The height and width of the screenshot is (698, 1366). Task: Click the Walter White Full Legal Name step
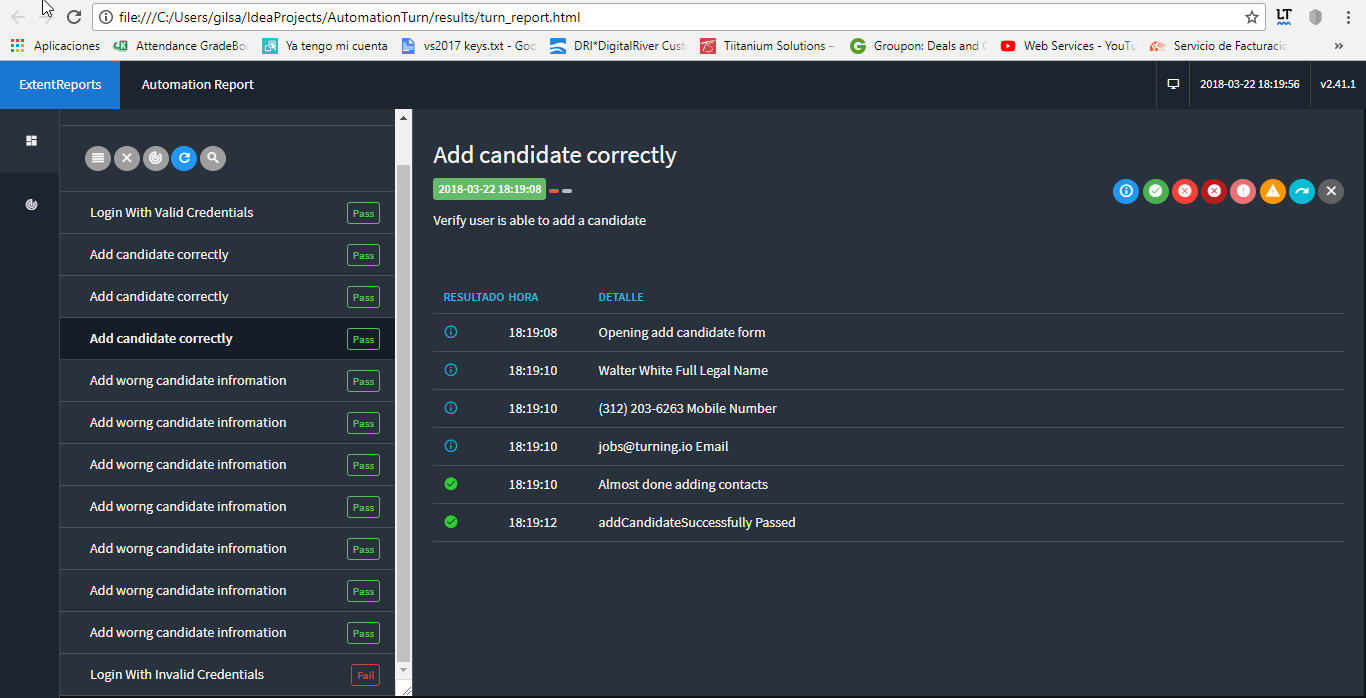click(888, 370)
